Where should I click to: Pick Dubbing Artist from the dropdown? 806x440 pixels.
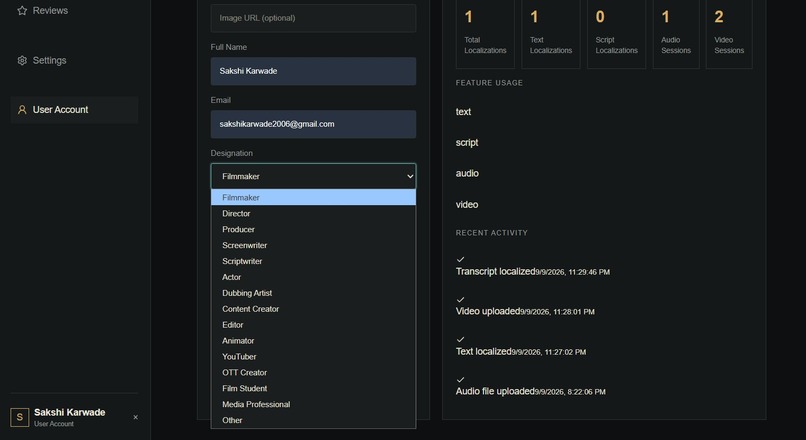coord(313,293)
